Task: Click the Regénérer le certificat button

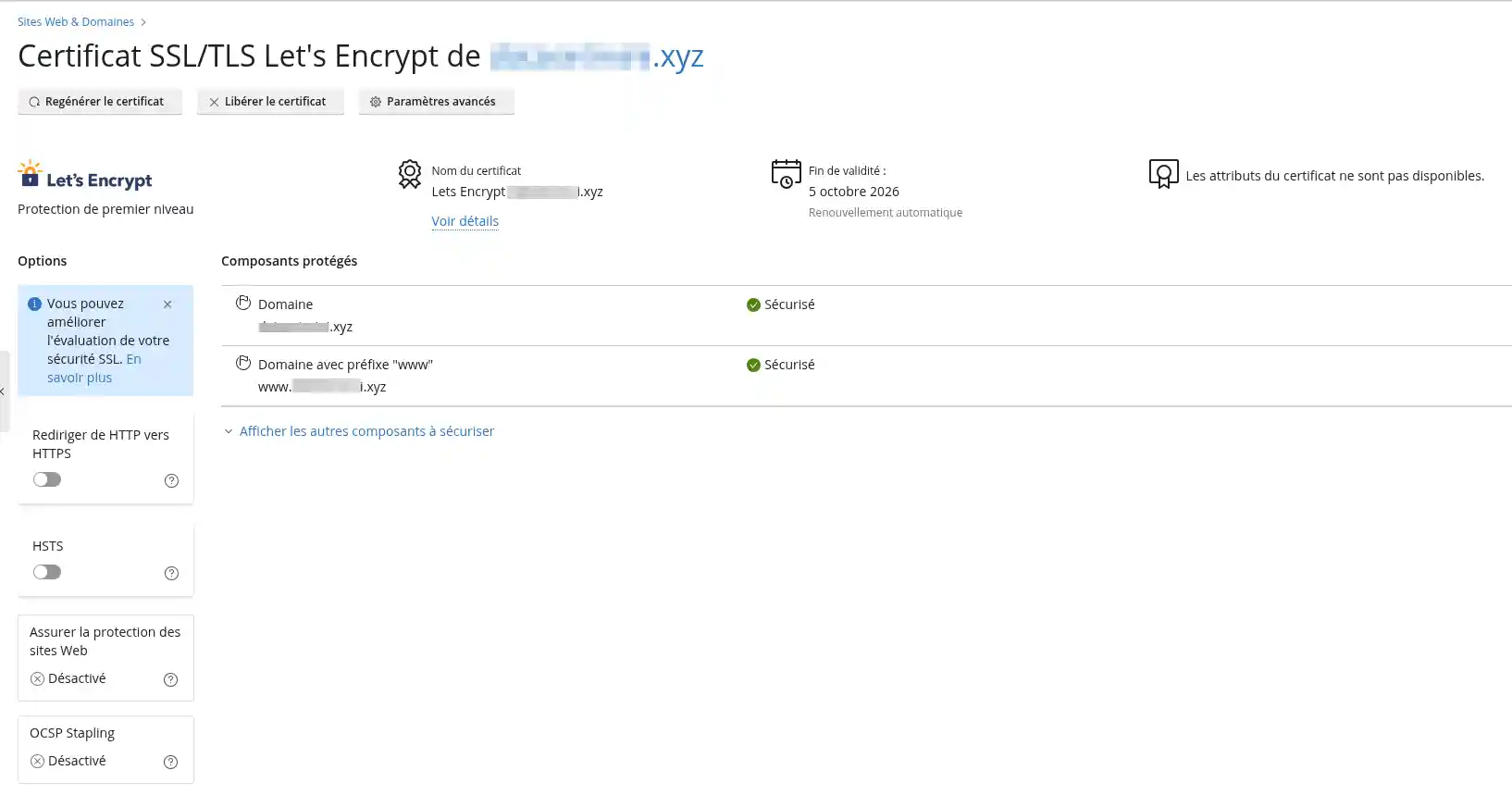Action: (100, 102)
